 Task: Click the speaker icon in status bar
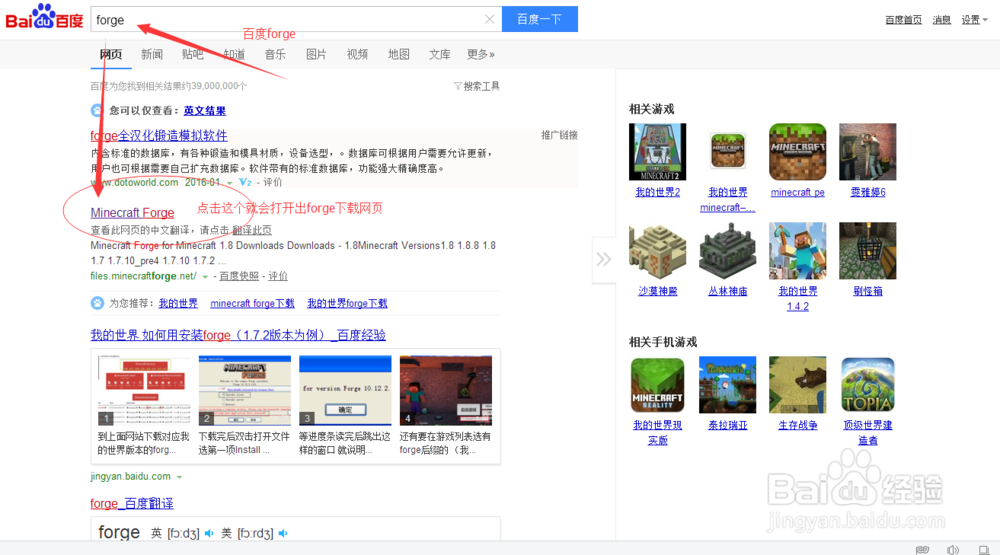(953, 550)
